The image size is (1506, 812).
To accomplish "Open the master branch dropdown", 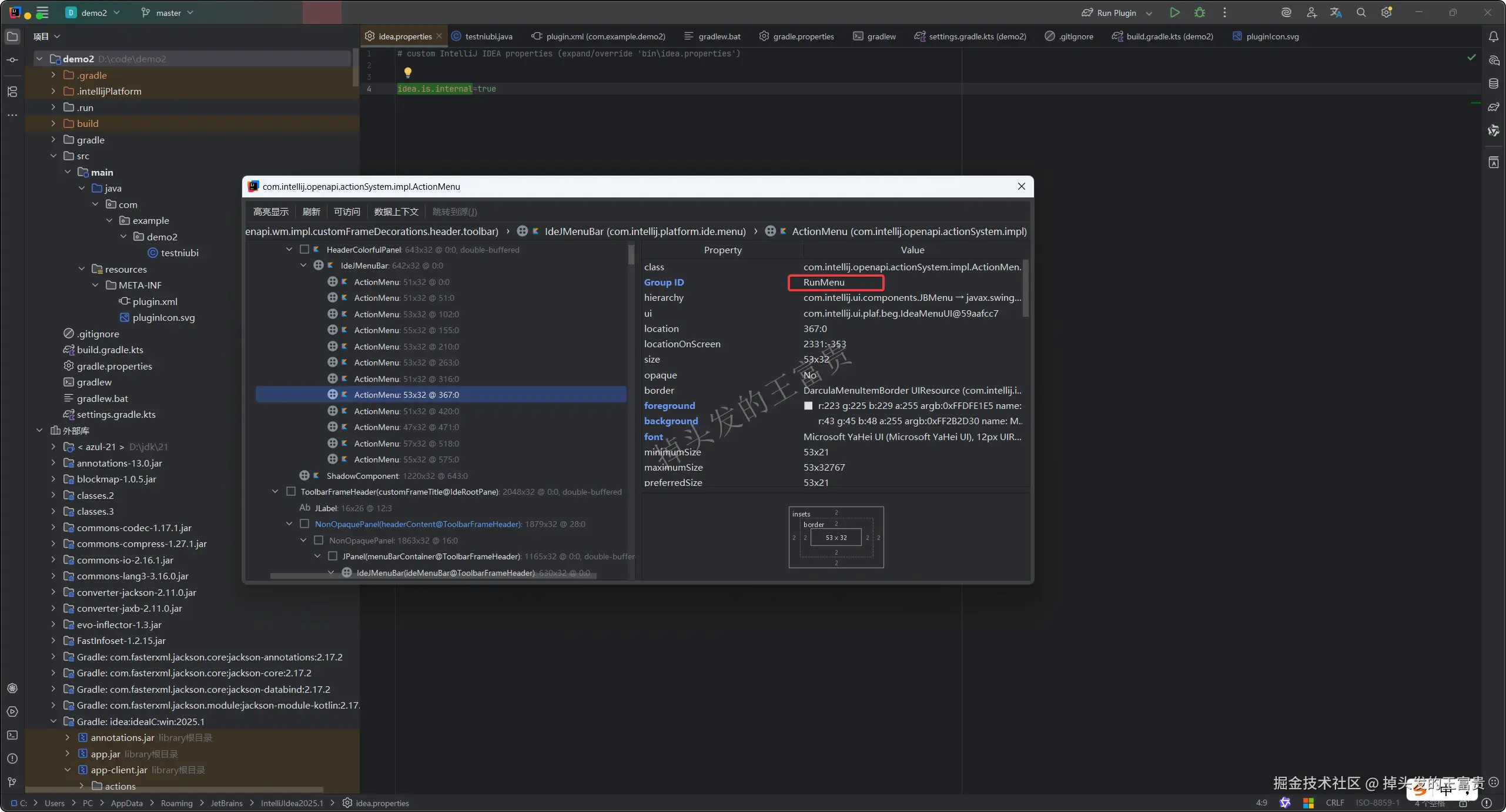I will click(168, 12).
